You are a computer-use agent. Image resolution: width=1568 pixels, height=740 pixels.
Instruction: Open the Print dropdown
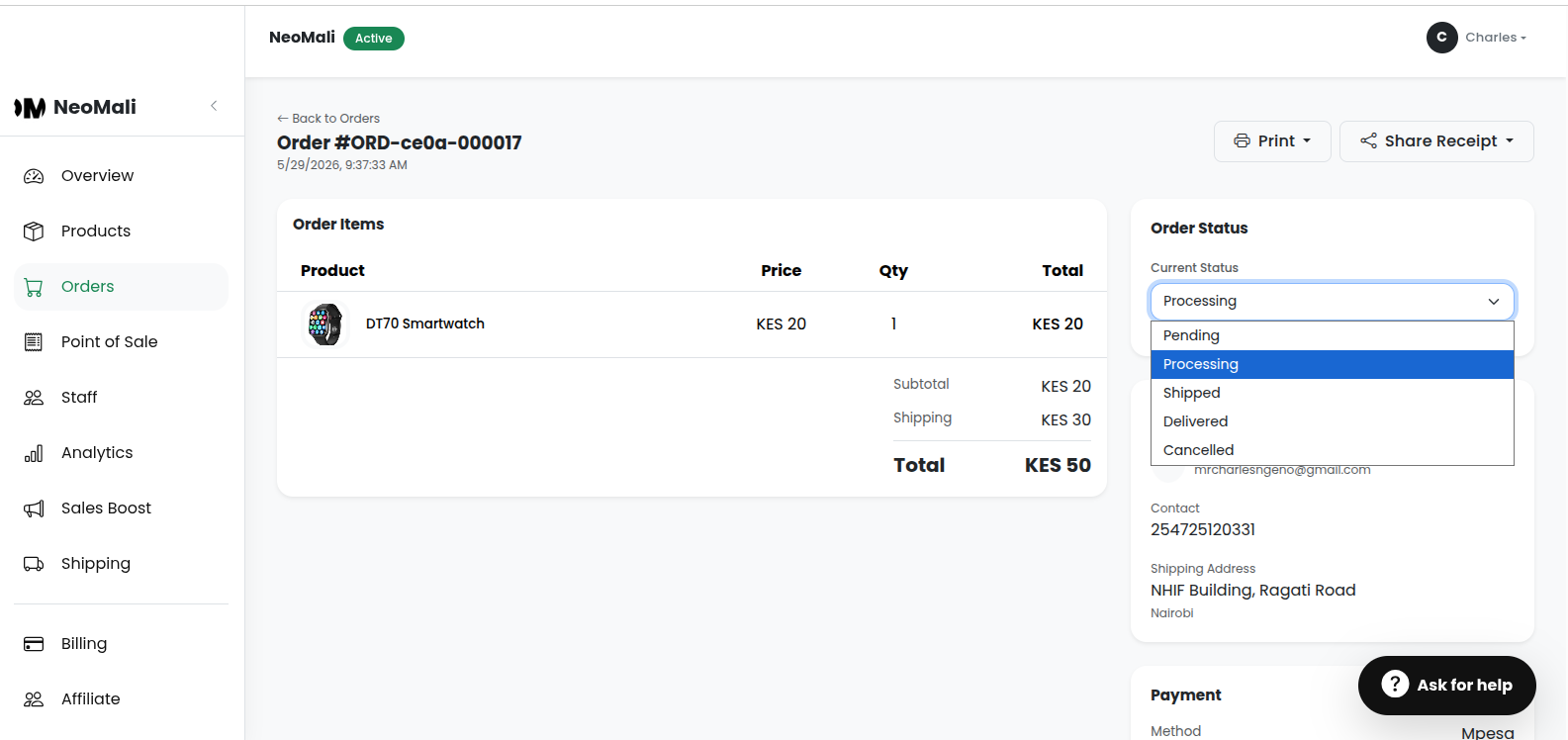tap(1272, 141)
